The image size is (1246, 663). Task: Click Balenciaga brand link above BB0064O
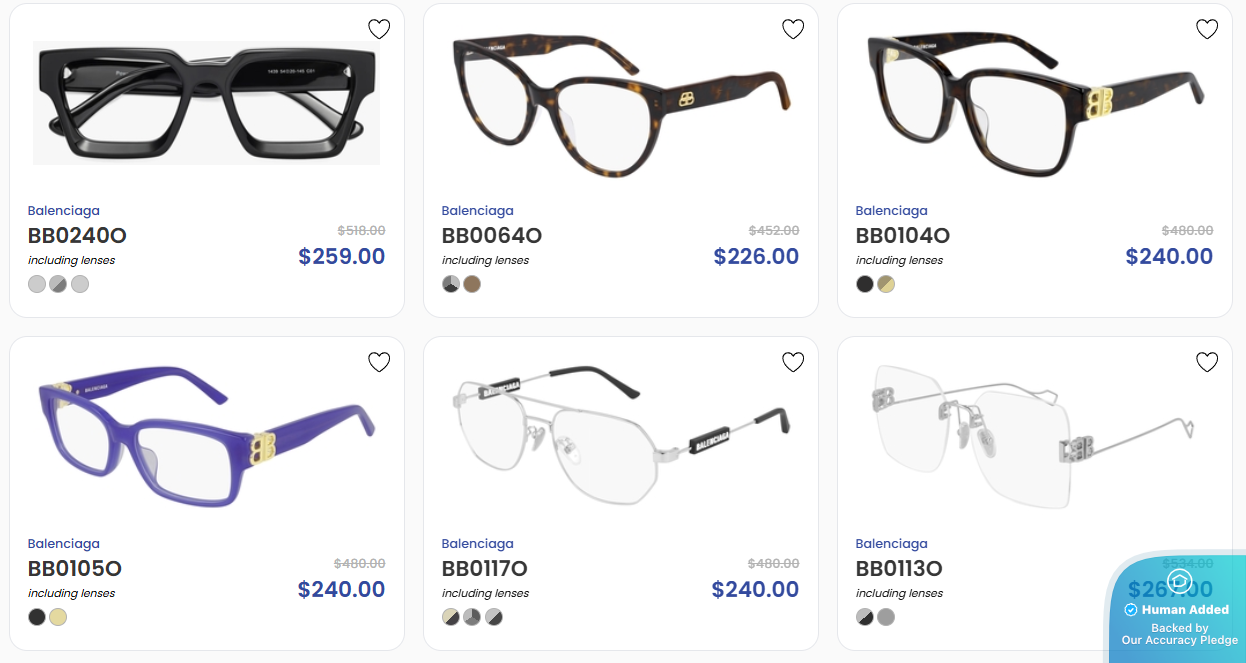(x=478, y=211)
